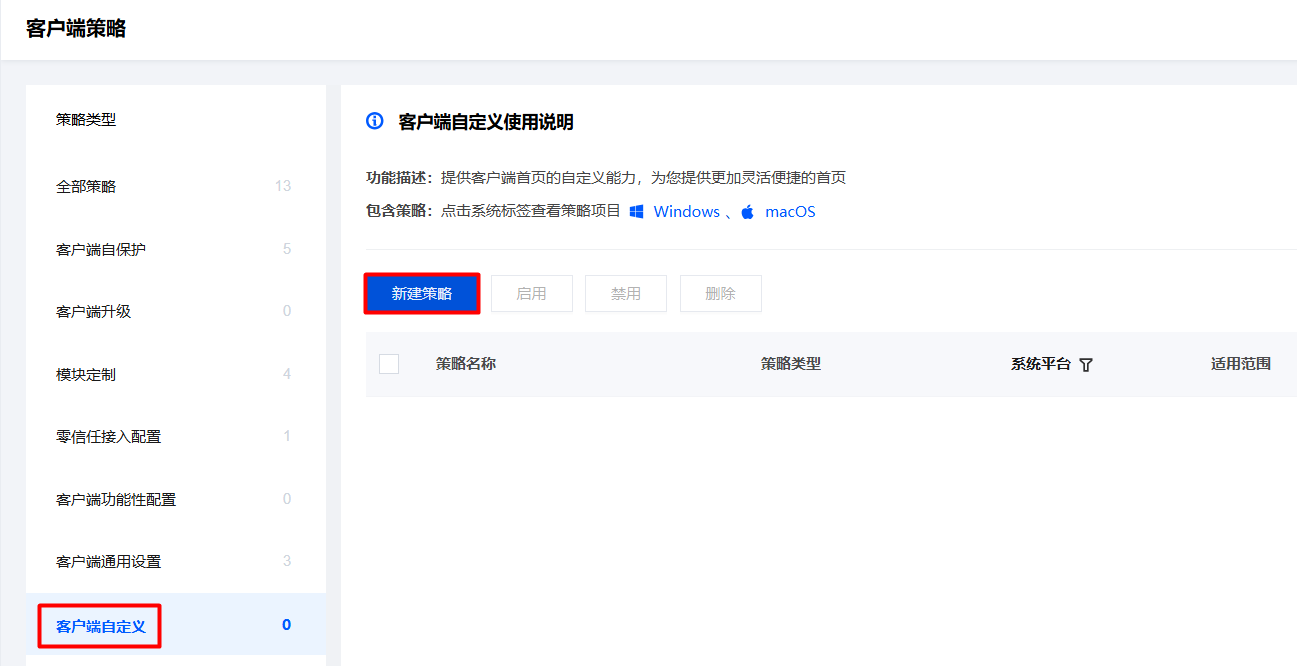Image resolution: width=1297 pixels, height=666 pixels.
Task: Click count 13 beside 全部策略
Action: coord(283,186)
